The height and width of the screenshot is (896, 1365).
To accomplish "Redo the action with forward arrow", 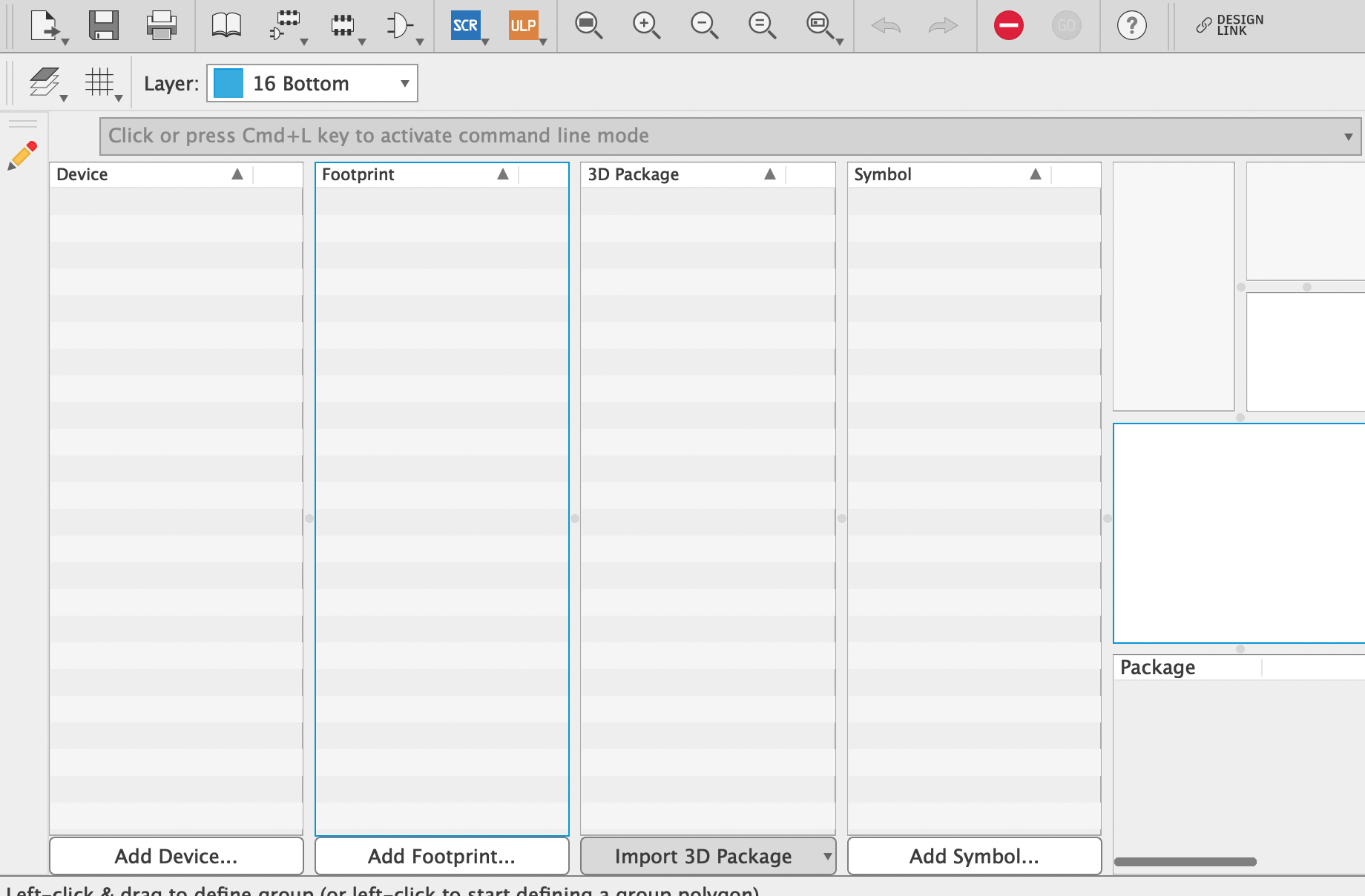I will click(x=944, y=26).
